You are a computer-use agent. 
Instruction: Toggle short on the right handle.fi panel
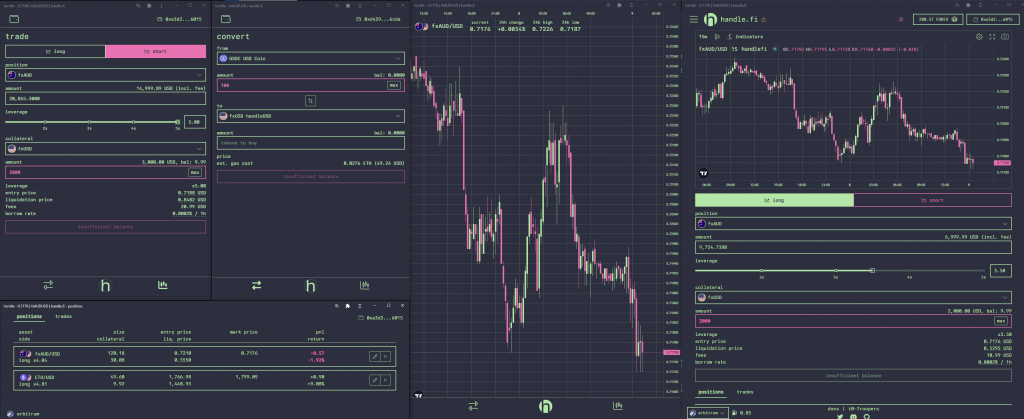coord(932,199)
